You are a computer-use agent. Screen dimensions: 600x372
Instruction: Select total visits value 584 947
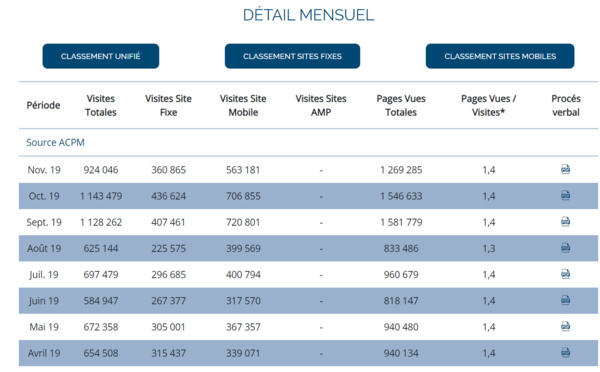tap(101, 301)
